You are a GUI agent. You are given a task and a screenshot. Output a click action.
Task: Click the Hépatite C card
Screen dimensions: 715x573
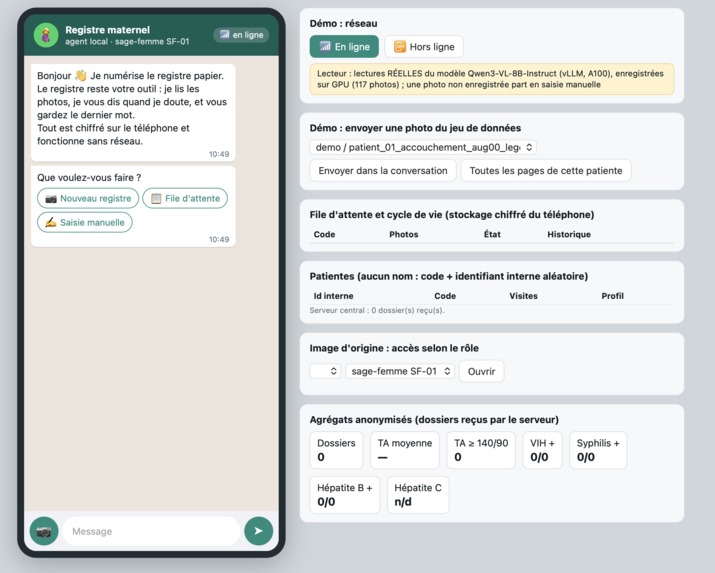[418, 495]
